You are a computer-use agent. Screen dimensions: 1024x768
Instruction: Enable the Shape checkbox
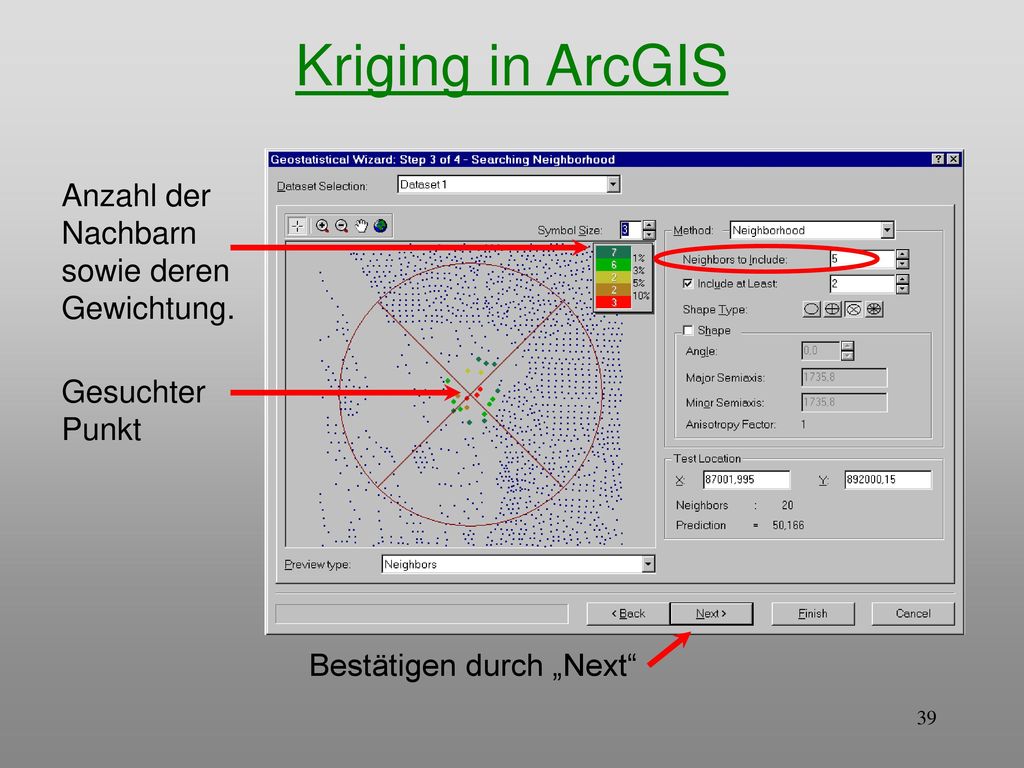688,330
